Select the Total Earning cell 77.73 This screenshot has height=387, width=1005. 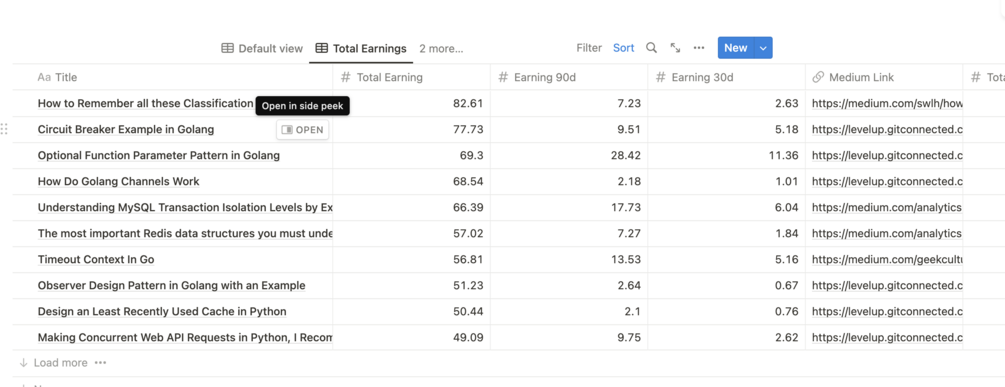pyautogui.click(x=411, y=129)
